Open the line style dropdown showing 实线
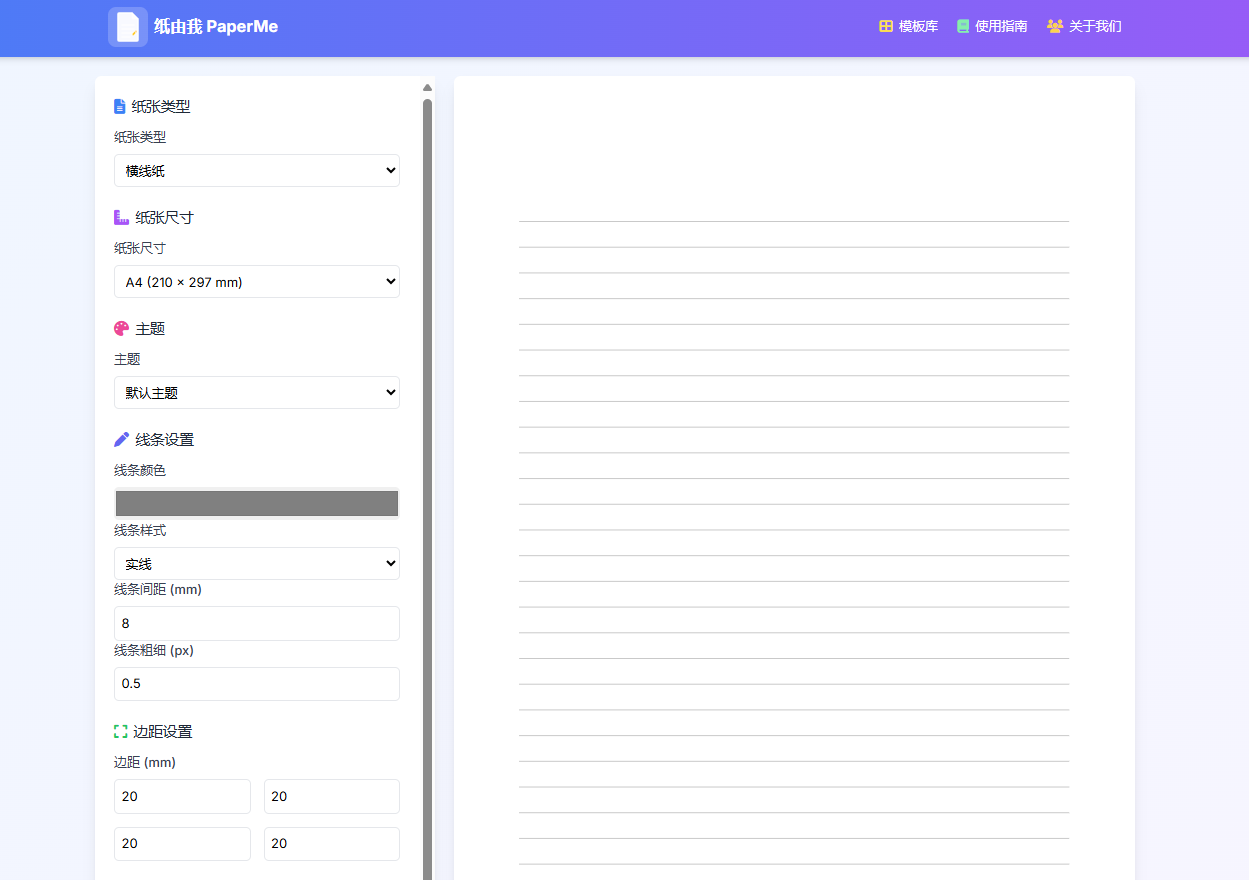The height and width of the screenshot is (880, 1249). tap(256, 564)
